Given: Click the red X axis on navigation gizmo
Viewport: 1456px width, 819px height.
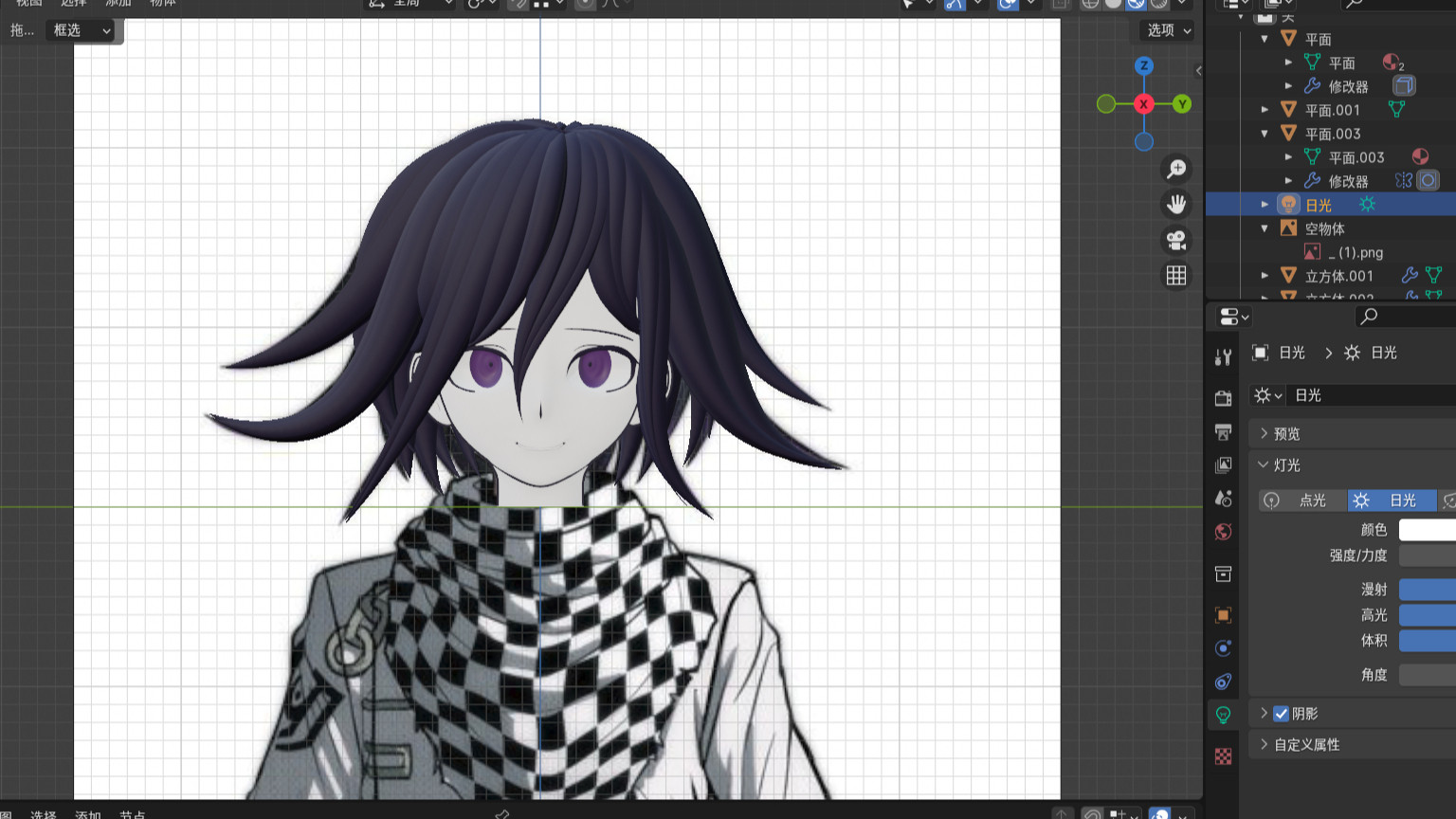Looking at the screenshot, I should [1144, 104].
